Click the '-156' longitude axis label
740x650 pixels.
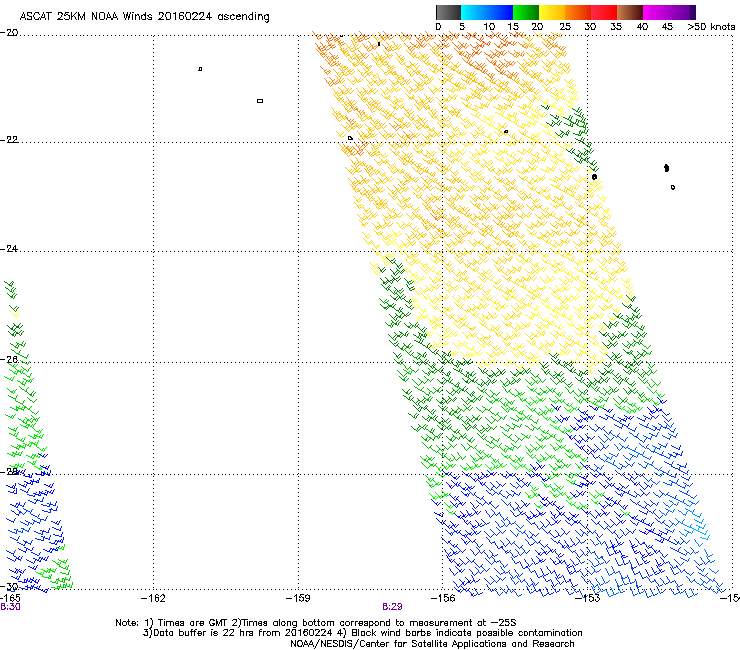(x=443, y=599)
